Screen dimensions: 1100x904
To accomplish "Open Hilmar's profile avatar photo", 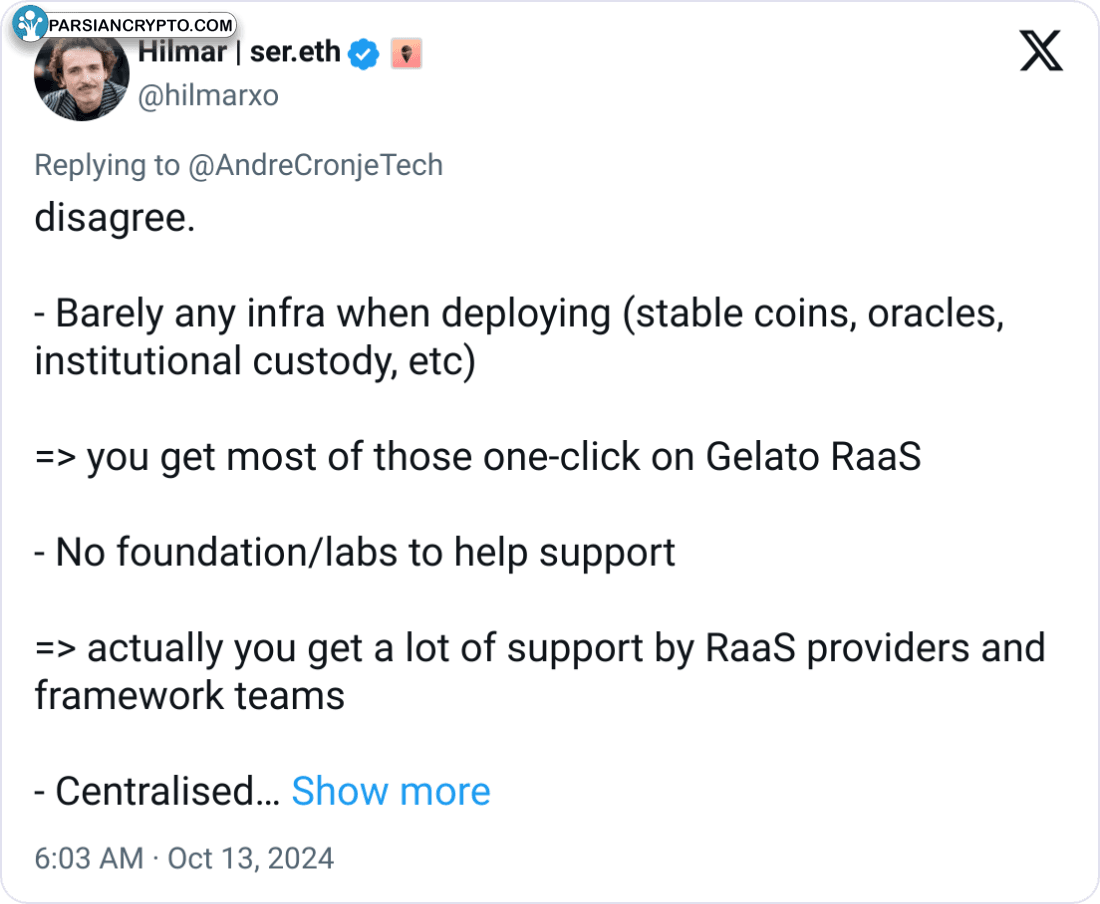I will tap(80, 78).
